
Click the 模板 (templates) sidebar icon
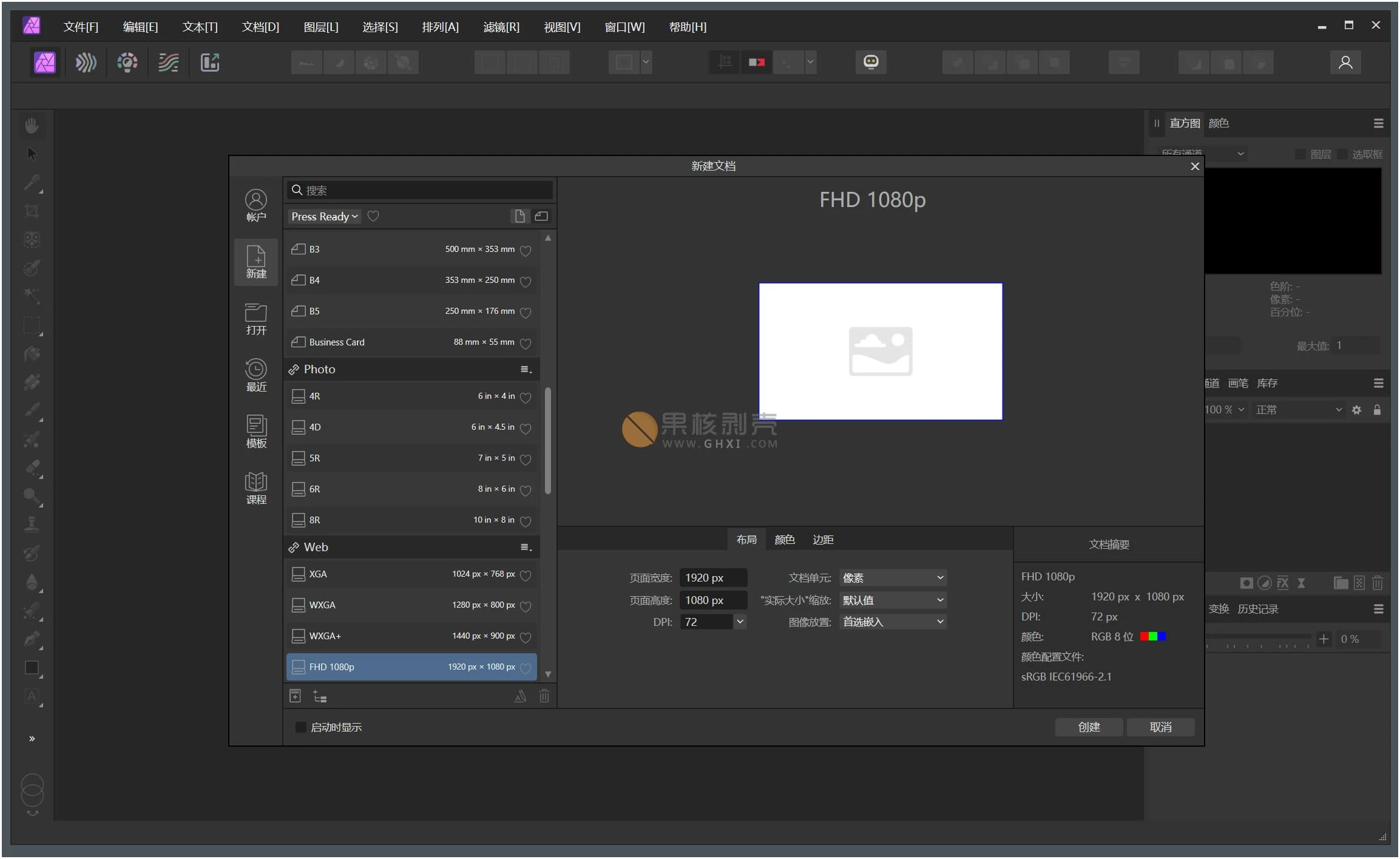[x=256, y=431]
